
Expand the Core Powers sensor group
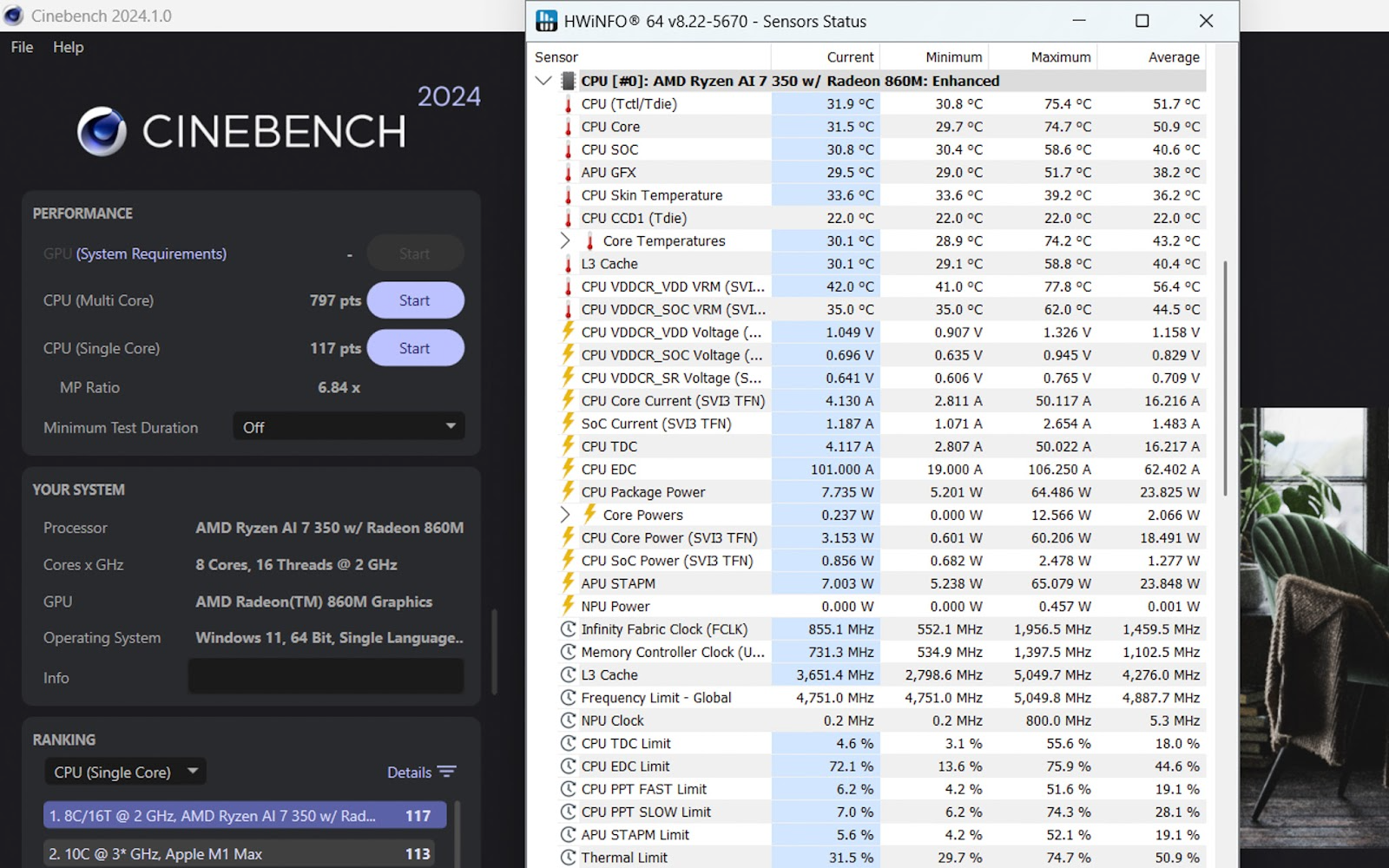coord(565,515)
